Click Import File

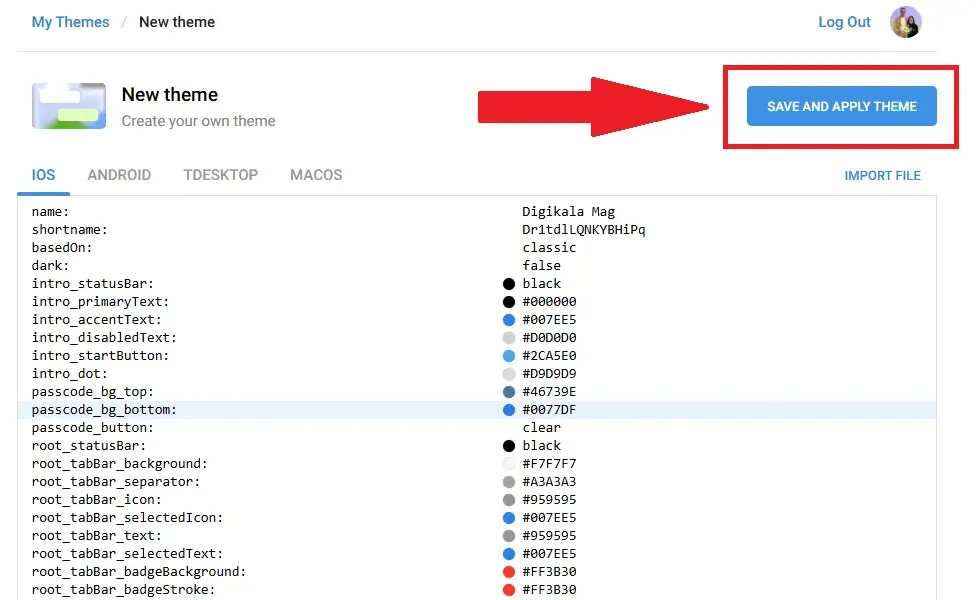pyautogui.click(x=882, y=176)
